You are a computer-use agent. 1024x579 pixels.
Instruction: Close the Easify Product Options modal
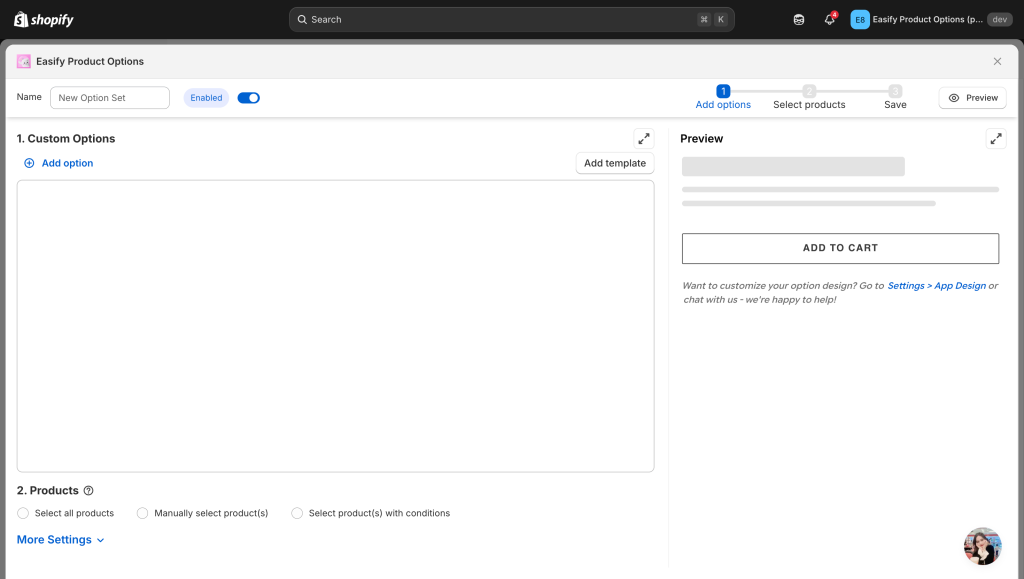coord(997,61)
